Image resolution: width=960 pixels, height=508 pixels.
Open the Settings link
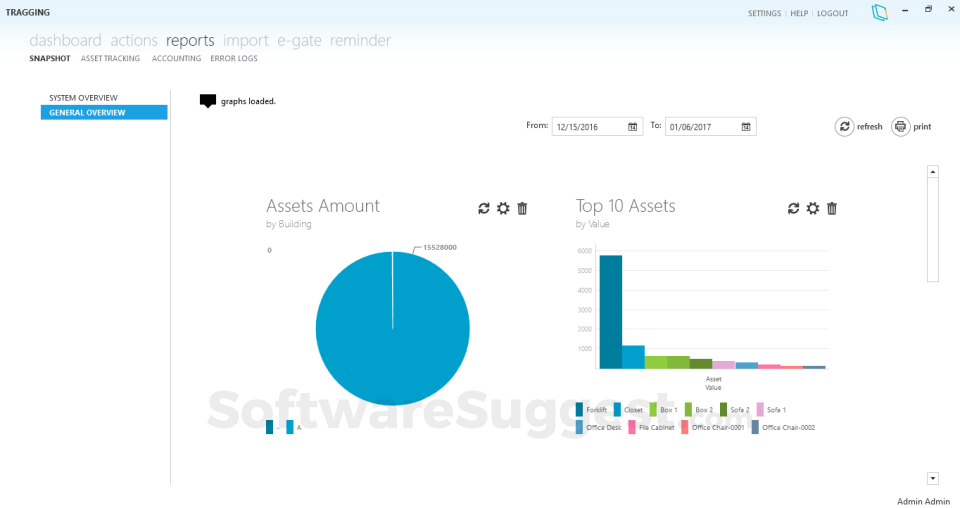point(764,13)
